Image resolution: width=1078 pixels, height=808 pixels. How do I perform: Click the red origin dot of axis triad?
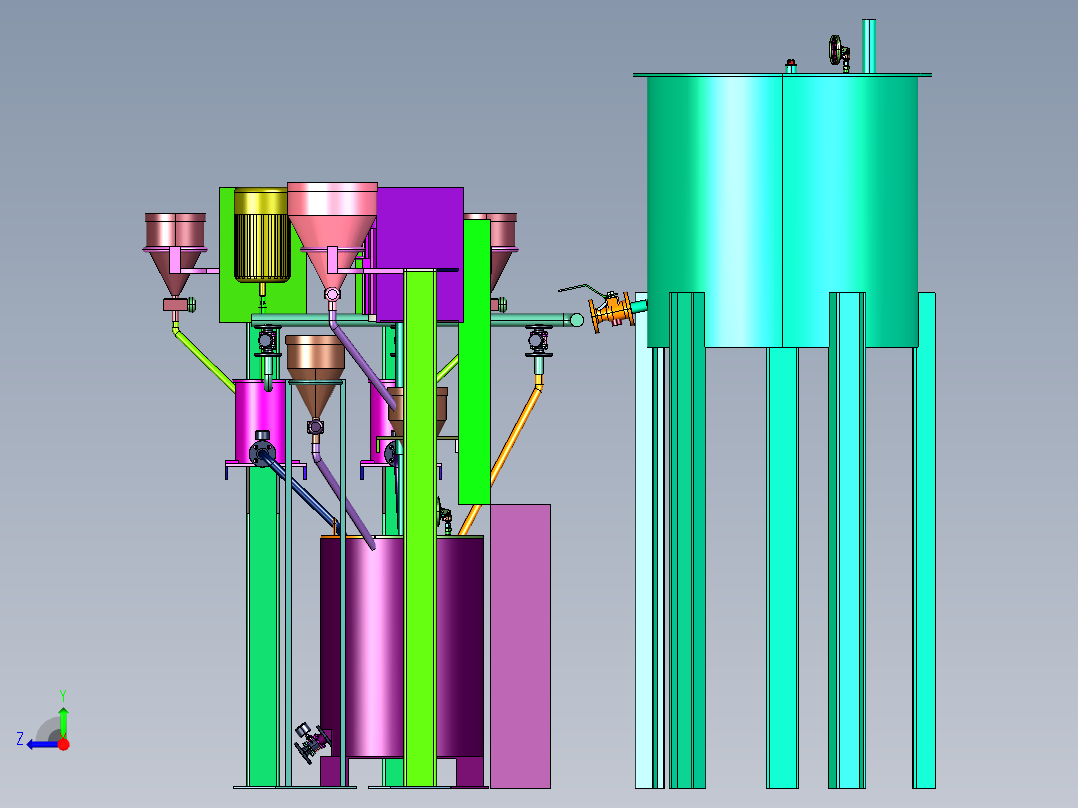(64, 744)
